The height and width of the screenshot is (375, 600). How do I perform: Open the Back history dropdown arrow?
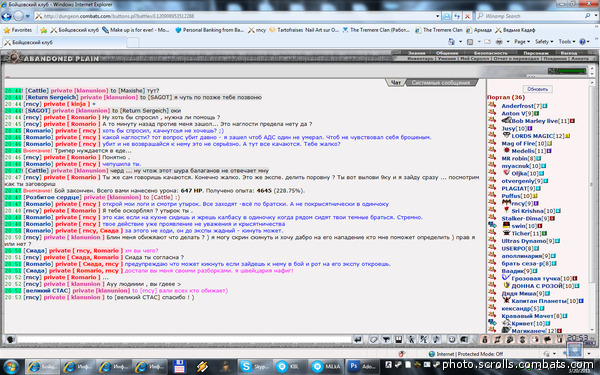pyautogui.click(x=28, y=16)
